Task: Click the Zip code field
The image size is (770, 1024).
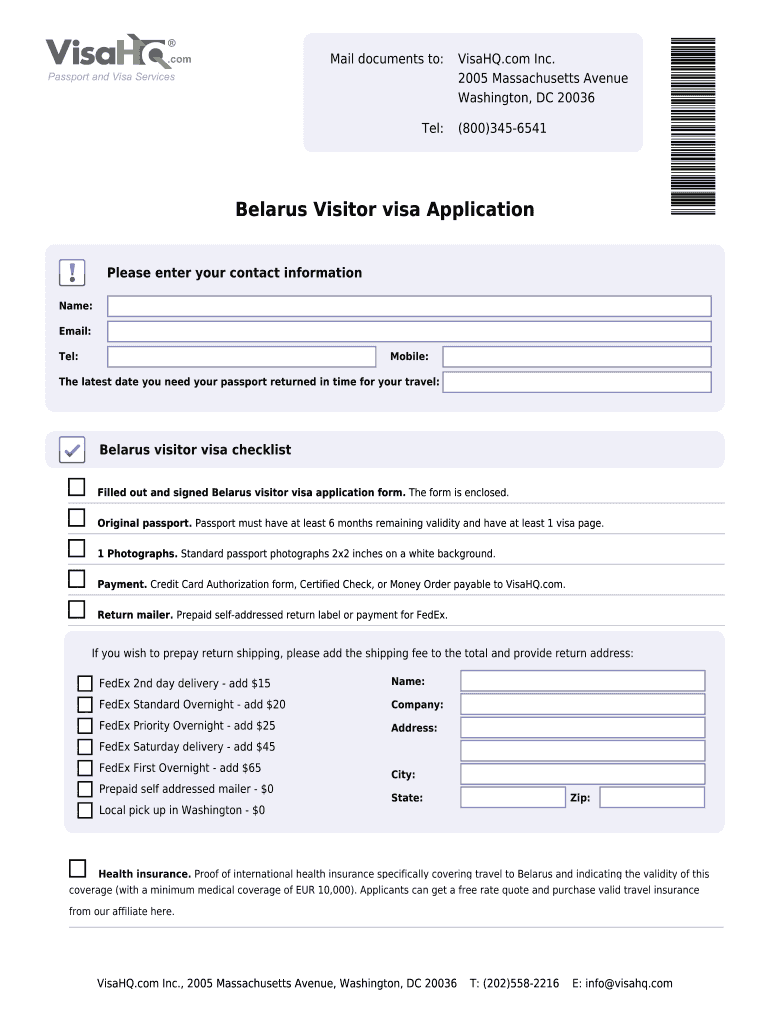Action: [652, 798]
